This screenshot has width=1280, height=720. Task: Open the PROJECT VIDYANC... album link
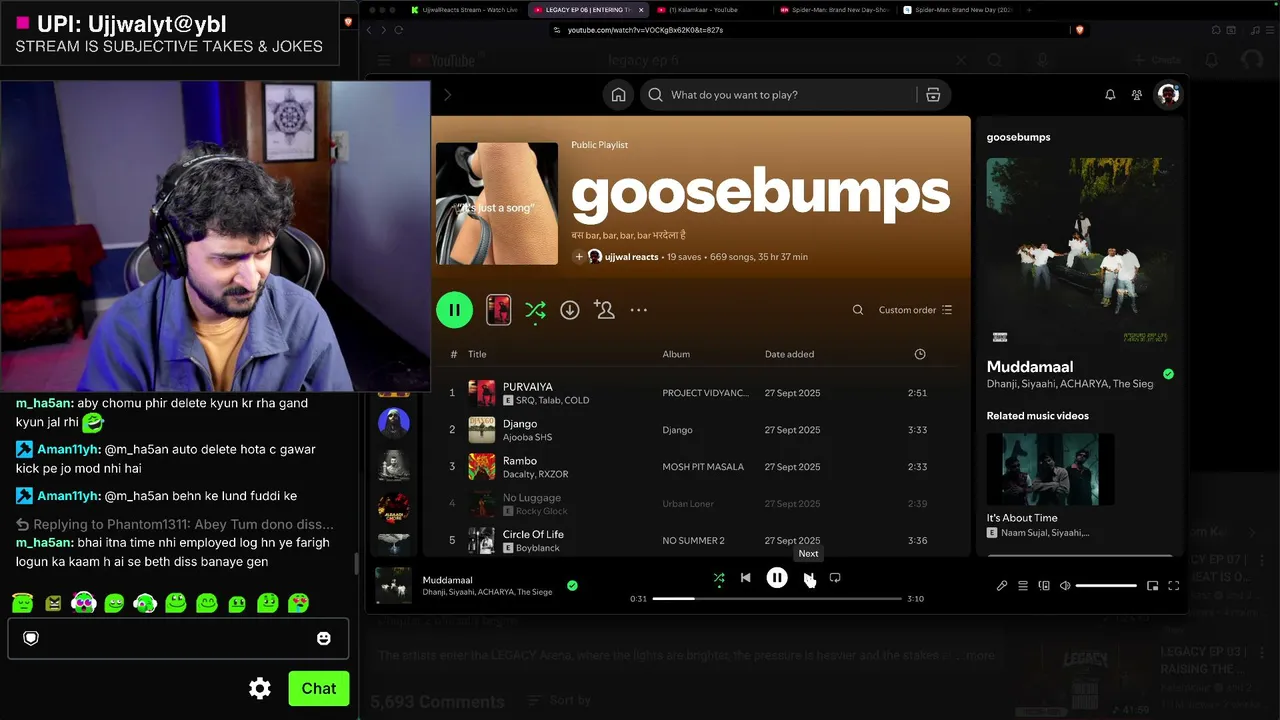pos(705,393)
